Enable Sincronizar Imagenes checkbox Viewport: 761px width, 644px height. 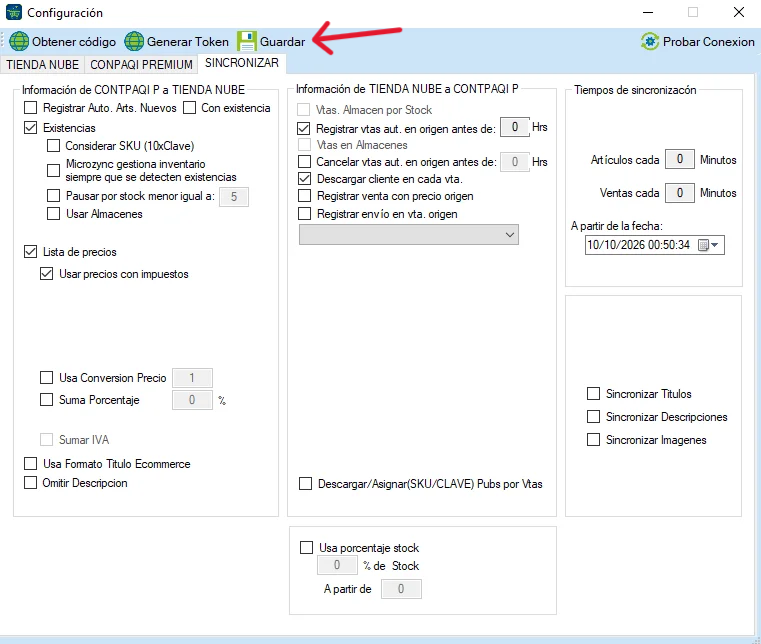(x=594, y=440)
